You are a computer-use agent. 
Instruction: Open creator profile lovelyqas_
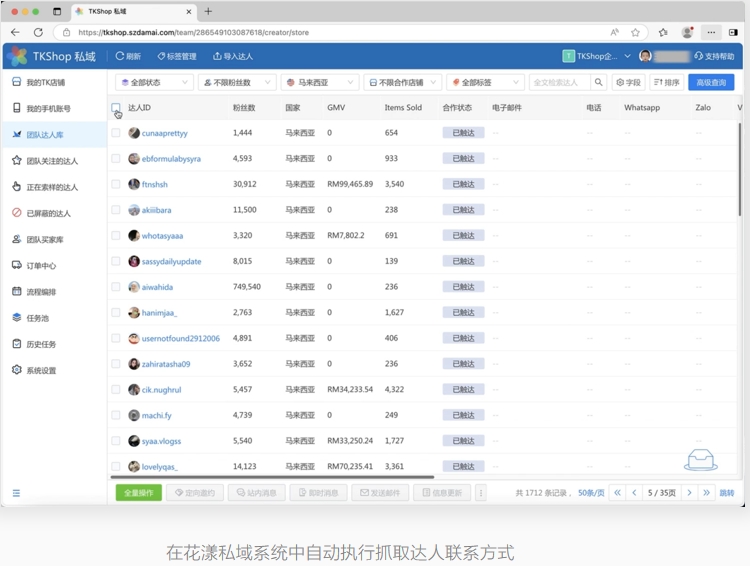click(159, 466)
